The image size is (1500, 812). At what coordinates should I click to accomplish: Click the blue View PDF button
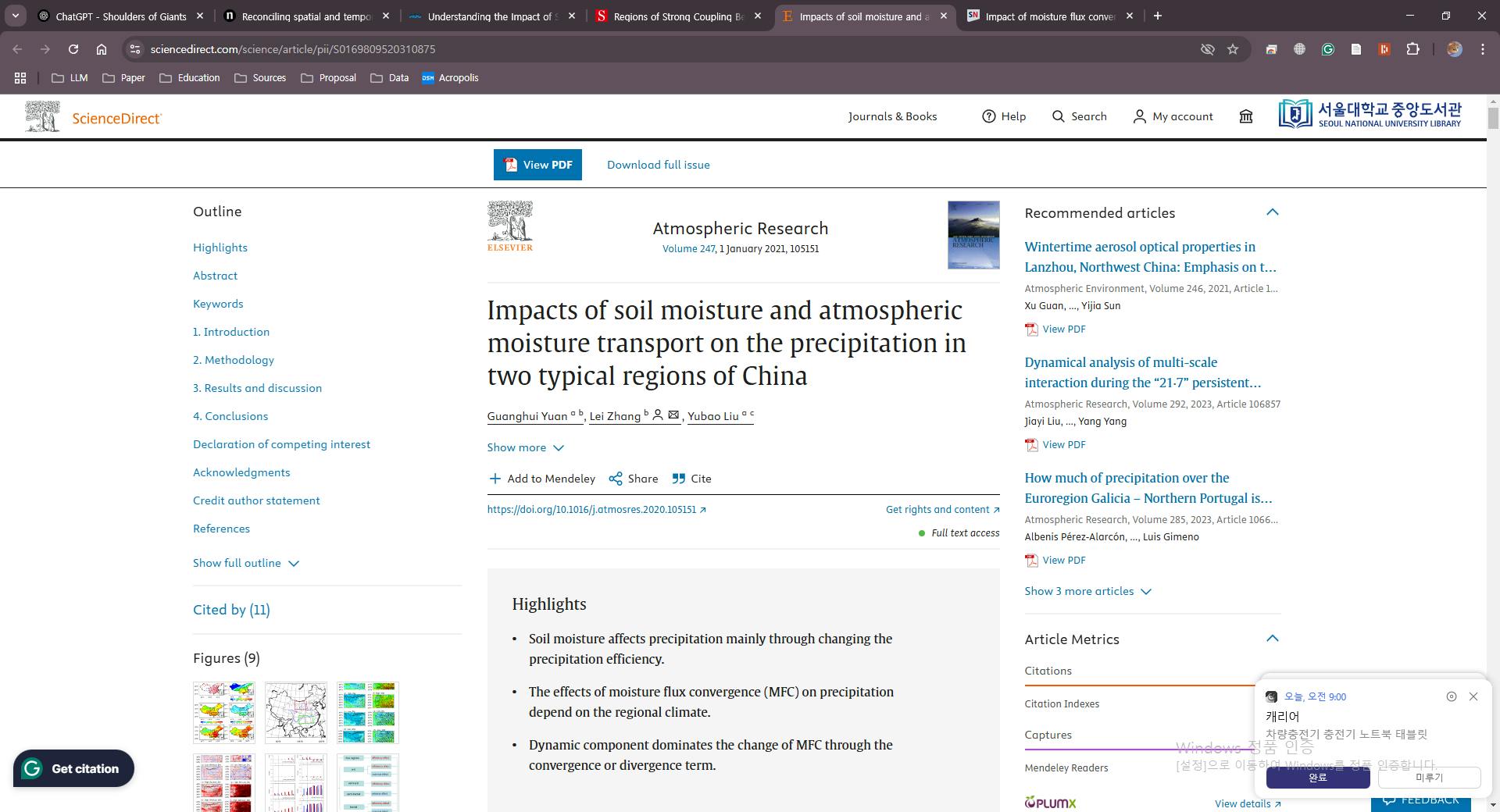tap(537, 165)
